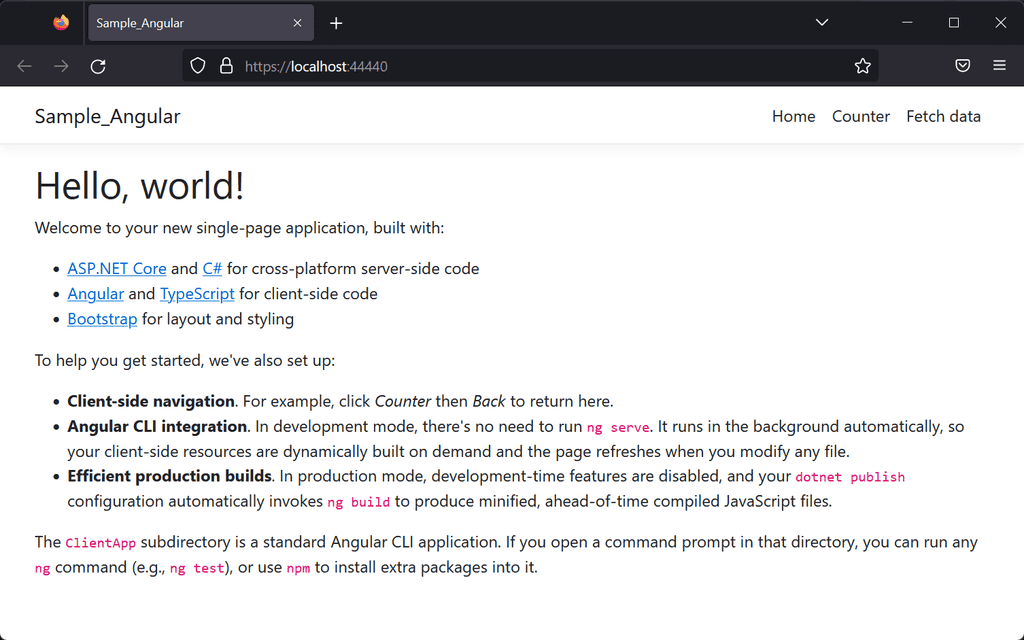Image resolution: width=1024 pixels, height=640 pixels.
Task: Navigate to the Counter page
Action: (x=860, y=116)
